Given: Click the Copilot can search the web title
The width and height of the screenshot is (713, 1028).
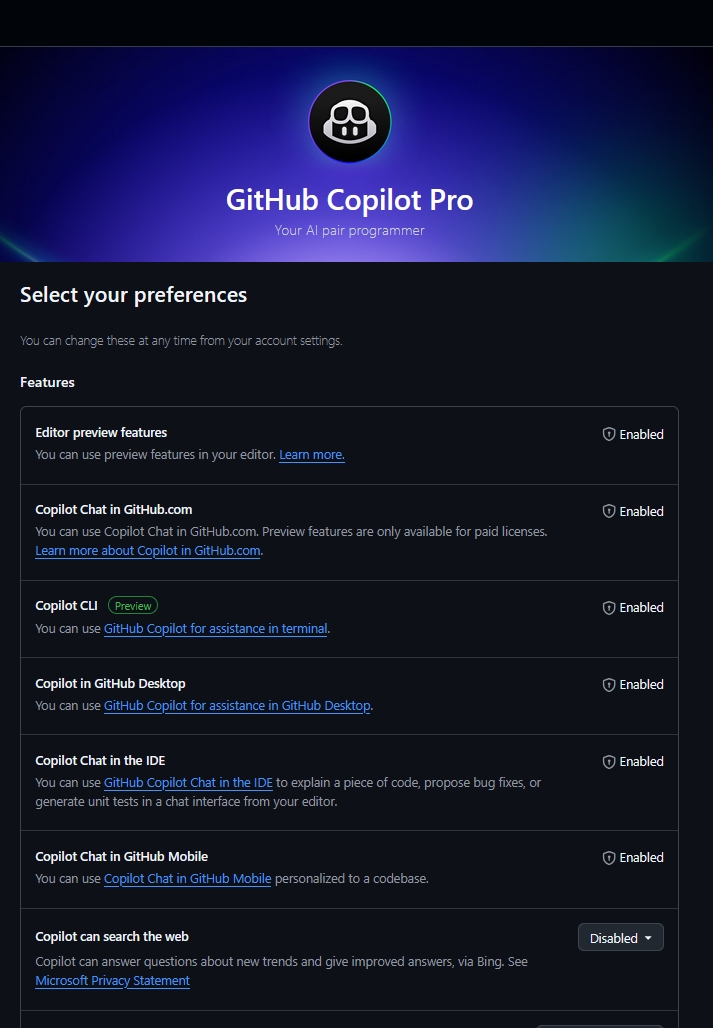Looking at the screenshot, I should 112,937.
